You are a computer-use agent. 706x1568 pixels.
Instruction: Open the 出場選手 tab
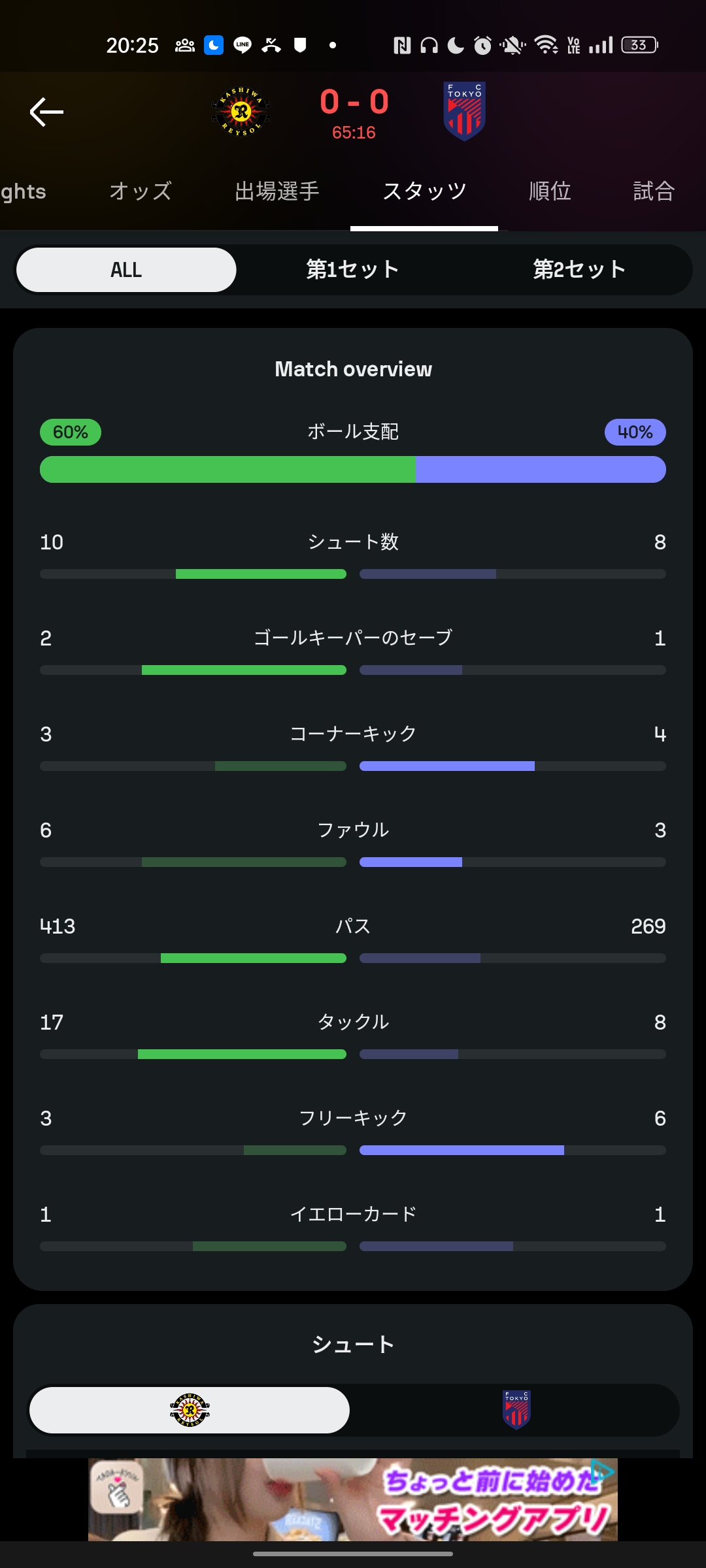(x=277, y=191)
